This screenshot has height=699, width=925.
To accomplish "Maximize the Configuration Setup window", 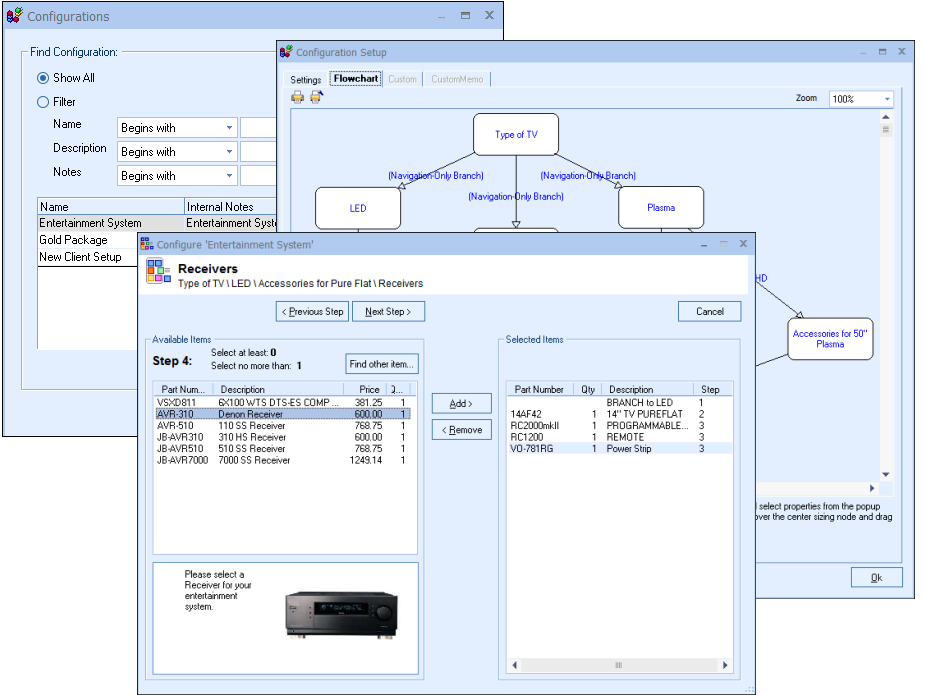I will [x=882, y=52].
